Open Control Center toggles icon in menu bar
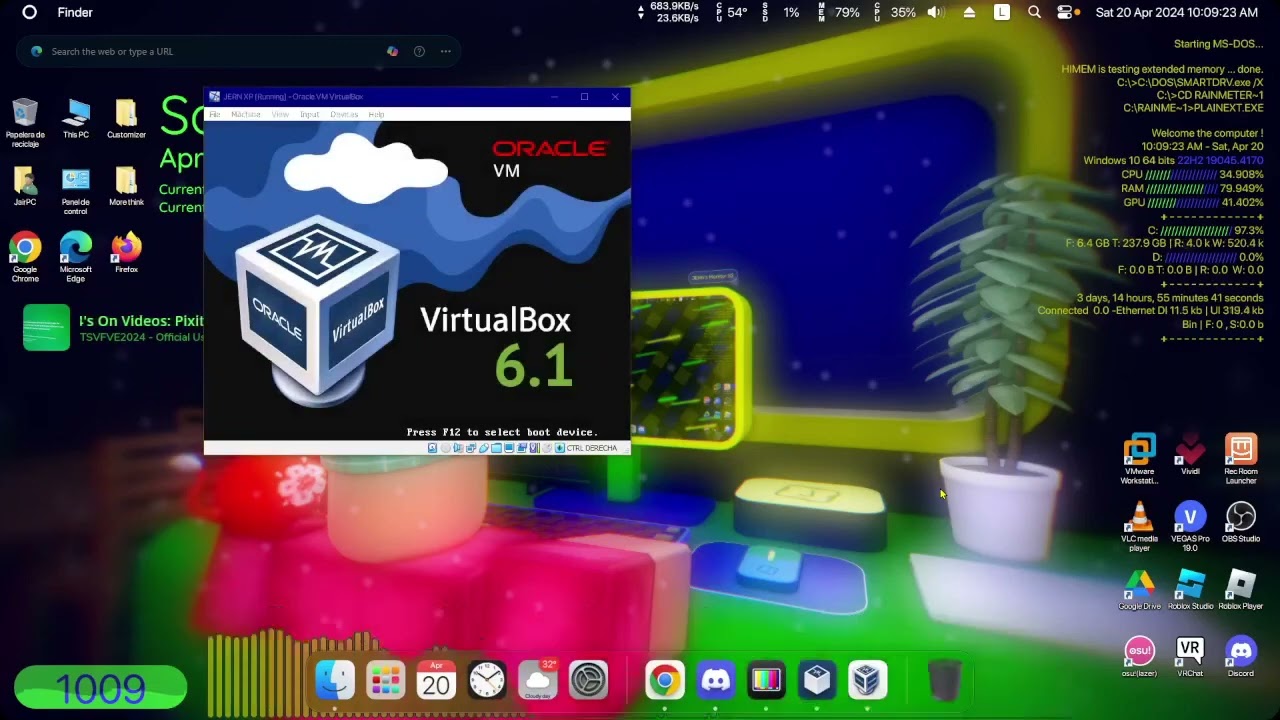The image size is (1280, 720). [1065, 13]
